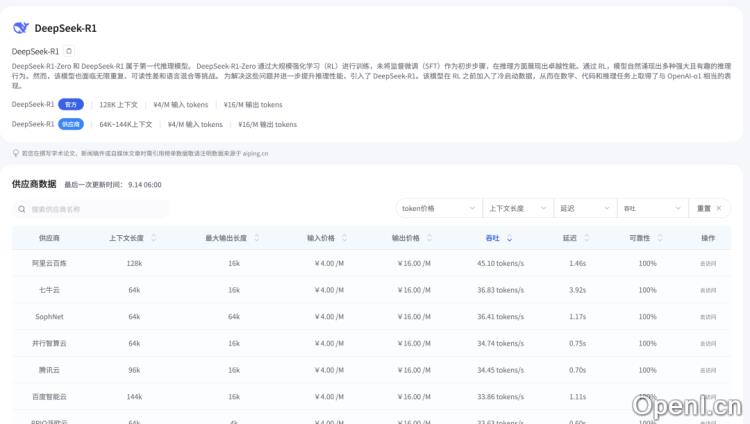This screenshot has height=424, width=750.
Task: Click the DeepSeek whale logo icon
Action: (21, 28)
